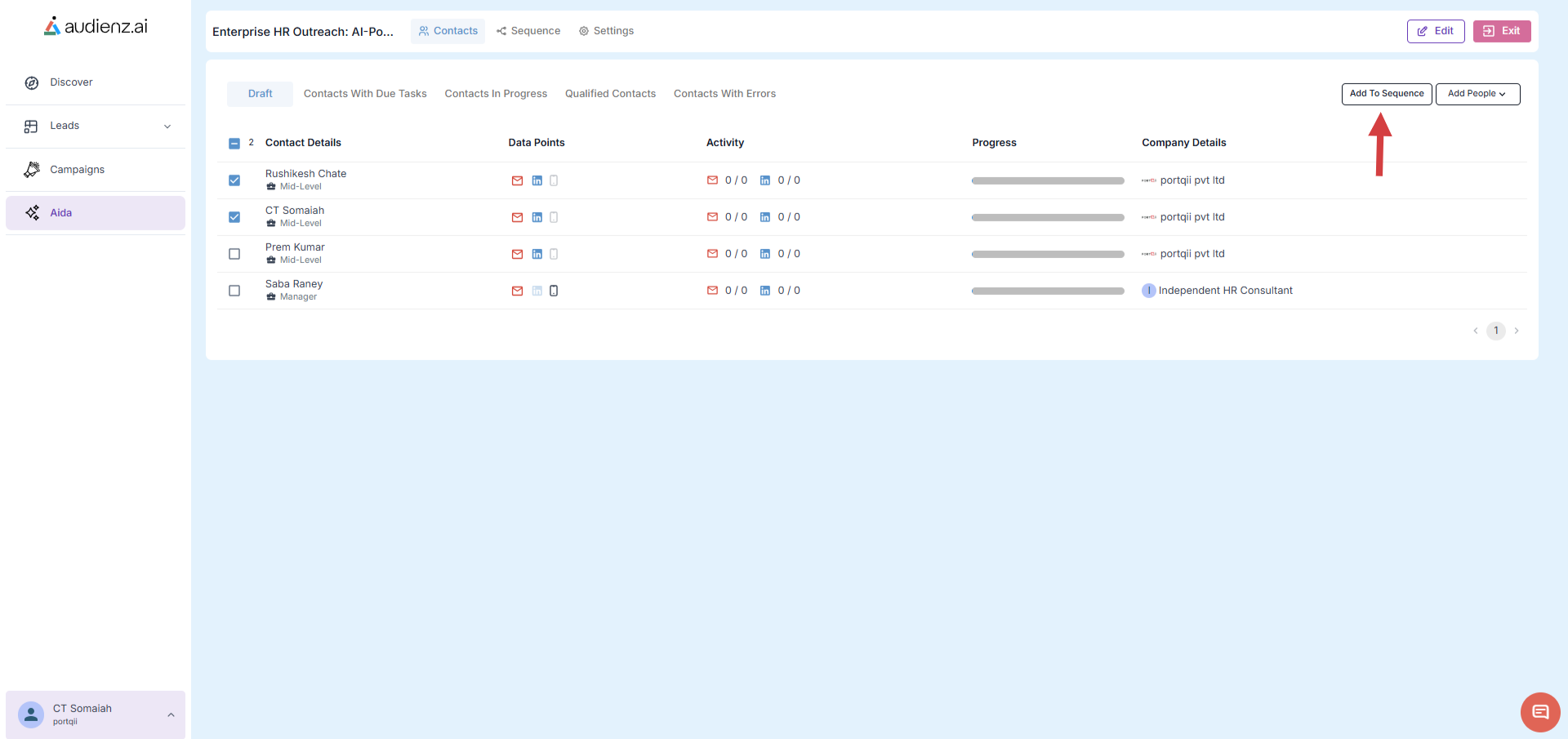Image resolution: width=1568 pixels, height=739 pixels.
Task: Click email data point for Rushikesh Chate
Action: coord(517,180)
